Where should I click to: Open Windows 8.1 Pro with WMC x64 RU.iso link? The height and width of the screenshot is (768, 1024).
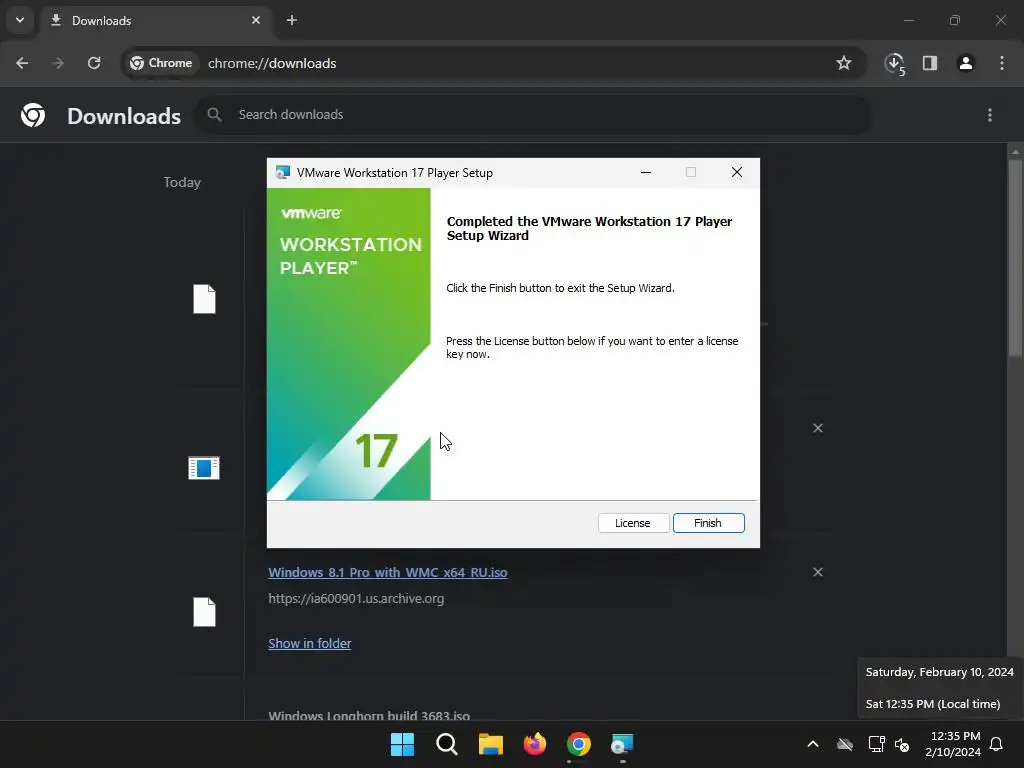(x=388, y=572)
